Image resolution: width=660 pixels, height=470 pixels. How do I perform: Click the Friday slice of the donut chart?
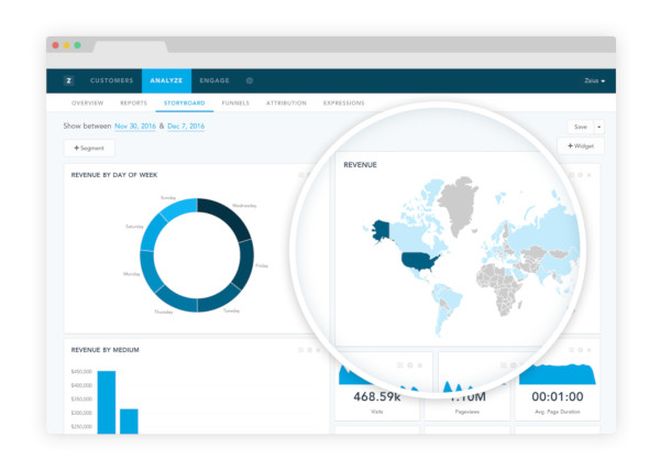tap(245, 265)
